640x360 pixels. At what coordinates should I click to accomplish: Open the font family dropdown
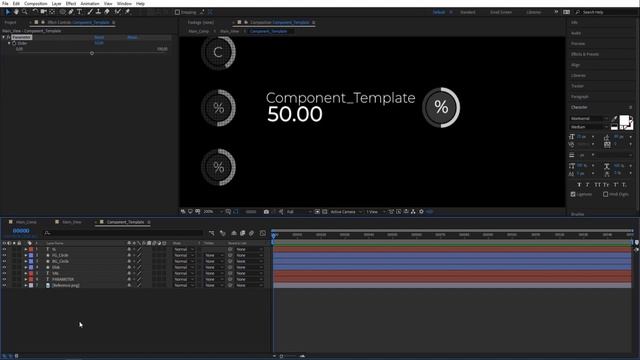[589, 119]
